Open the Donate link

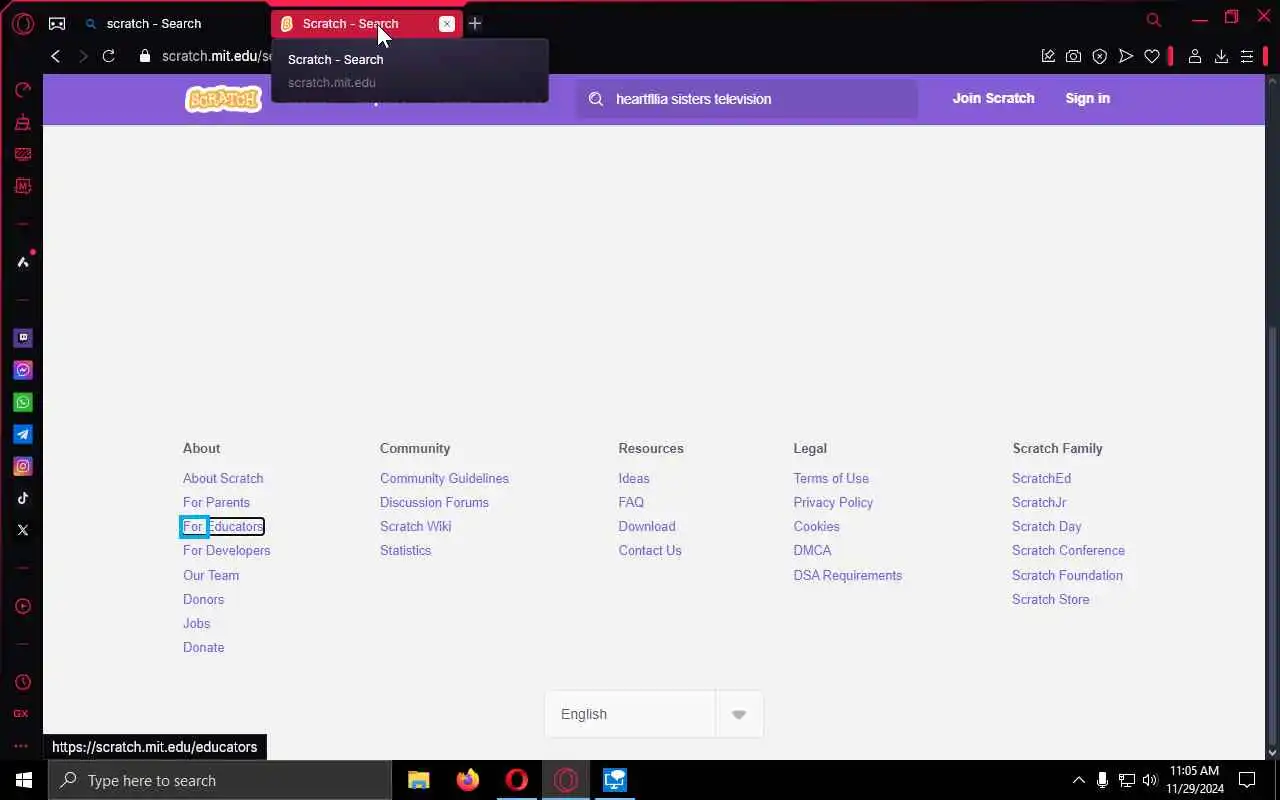(x=203, y=647)
